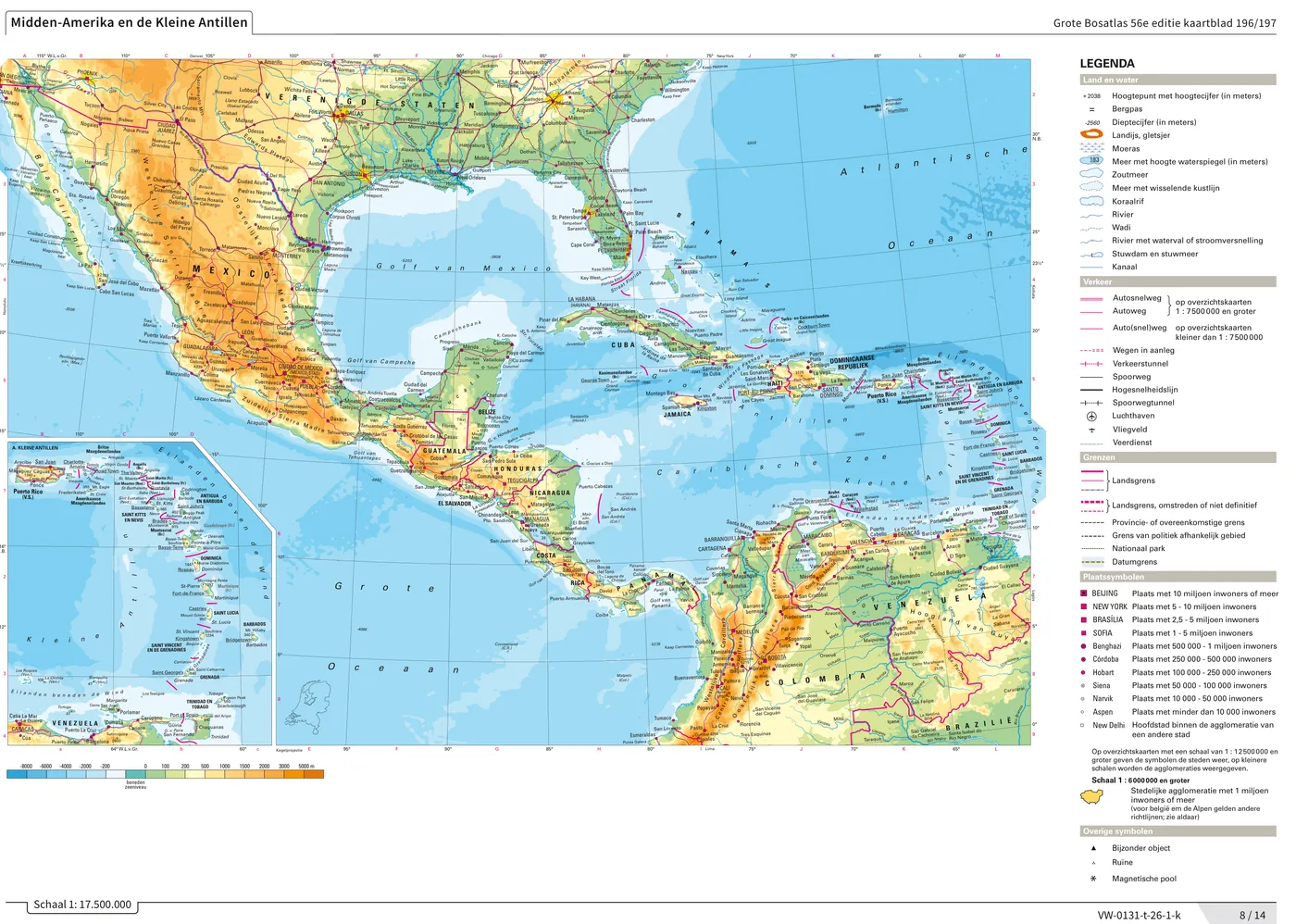Click the Golf van Mexico label
Image resolution: width=1296 pixels, height=924 pixels.
tap(463, 268)
